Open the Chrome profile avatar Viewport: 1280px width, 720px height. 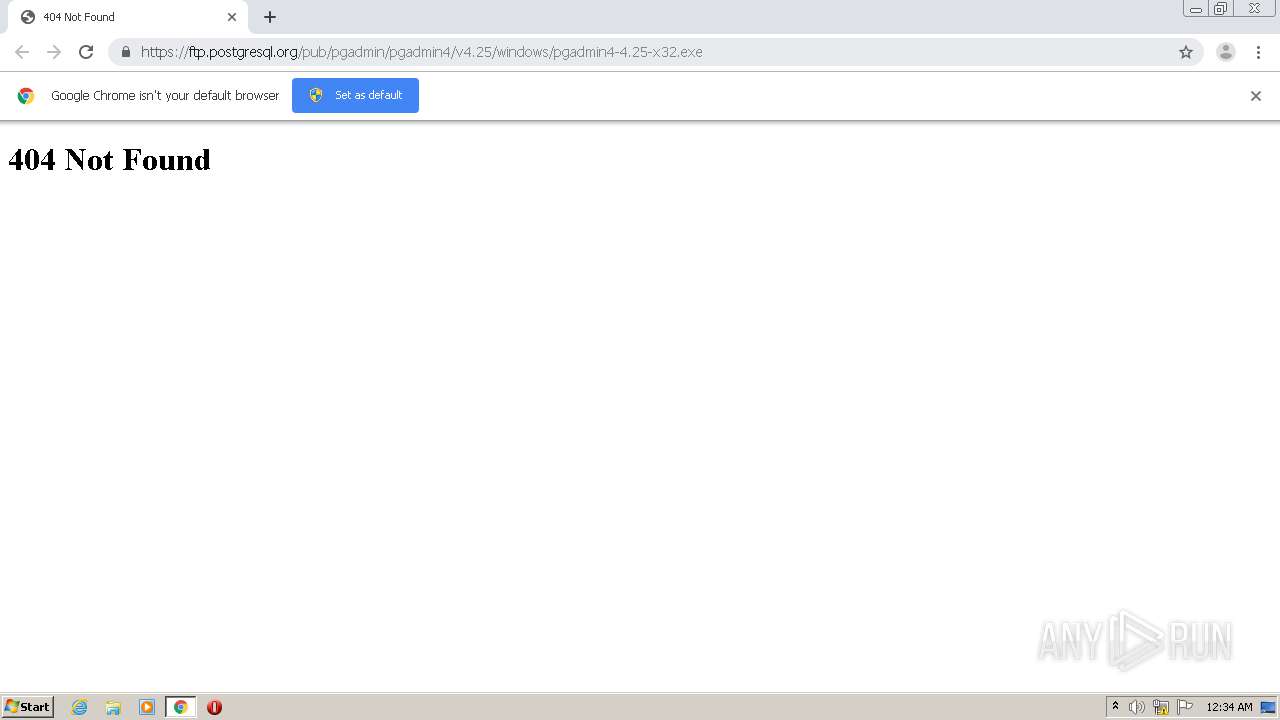click(x=1226, y=52)
